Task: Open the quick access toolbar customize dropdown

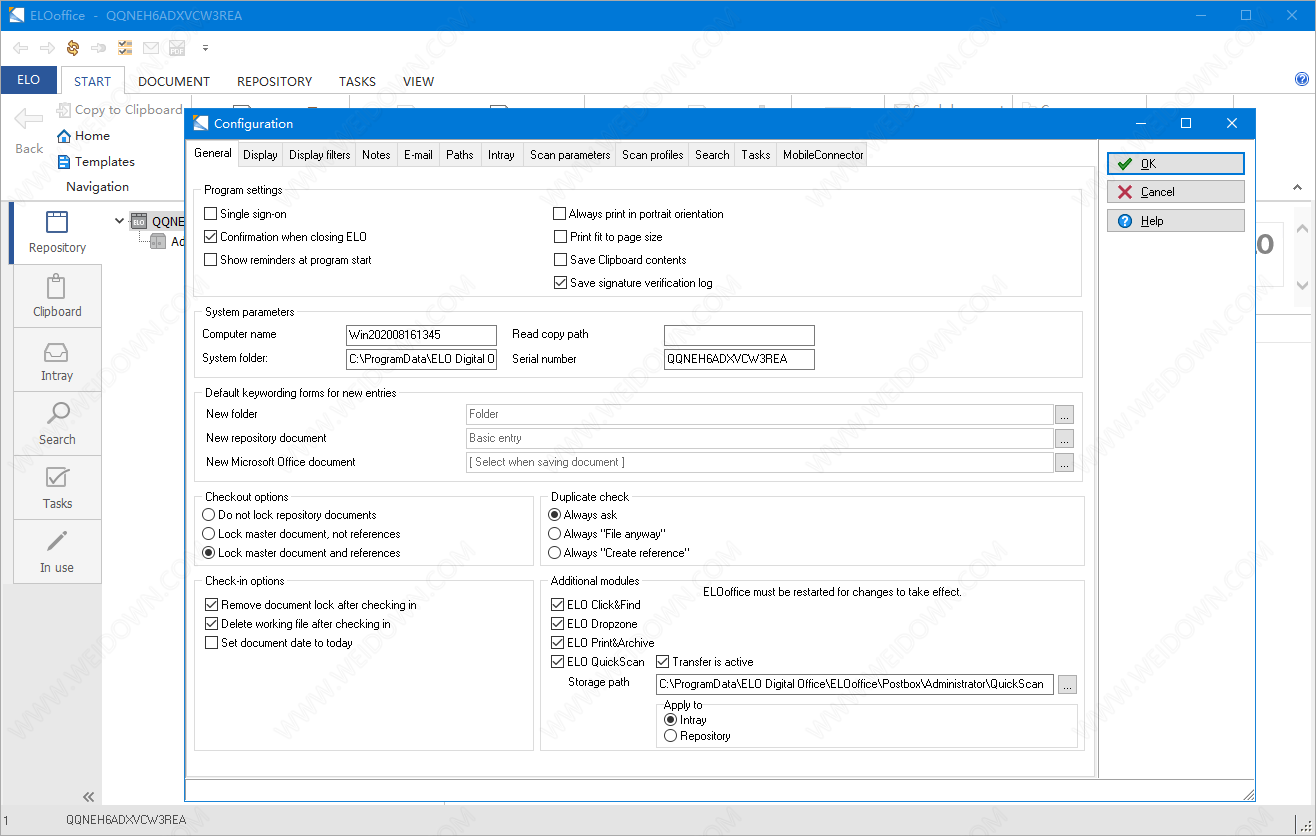Action: (x=205, y=47)
